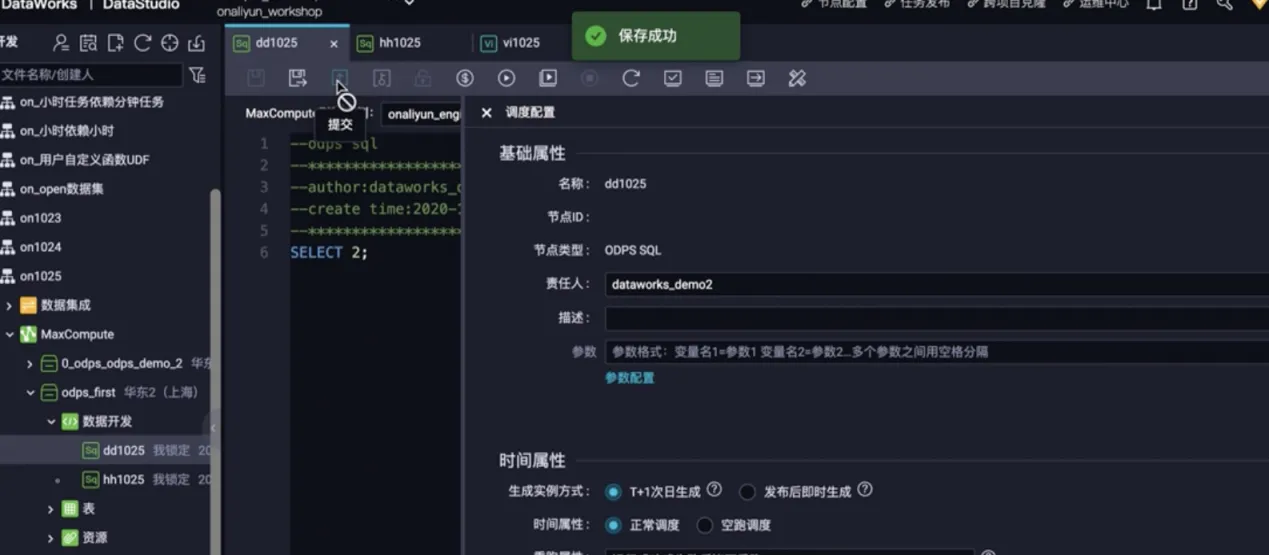Open the onaliyun_eng engine instance dropdown
1269x555 pixels.
pyautogui.click(x=421, y=114)
